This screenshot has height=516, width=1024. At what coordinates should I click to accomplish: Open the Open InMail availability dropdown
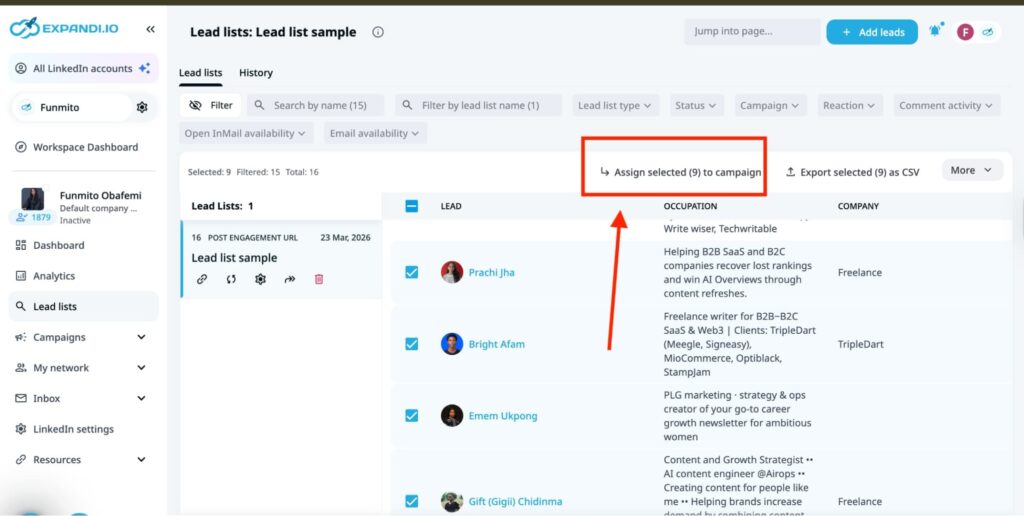[x=246, y=133]
